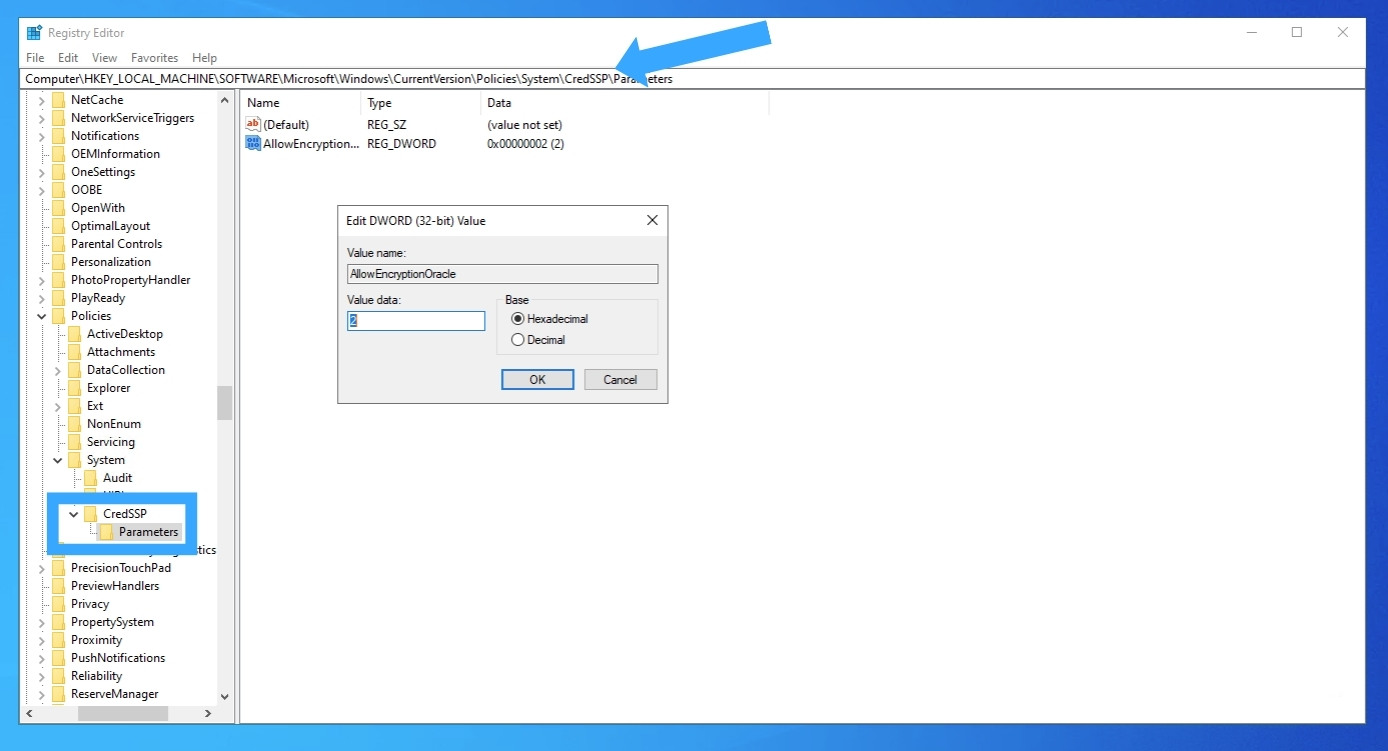The image size is (1388, 751).
Task: Click the OOBE folder icon
Action: (58, 190)
